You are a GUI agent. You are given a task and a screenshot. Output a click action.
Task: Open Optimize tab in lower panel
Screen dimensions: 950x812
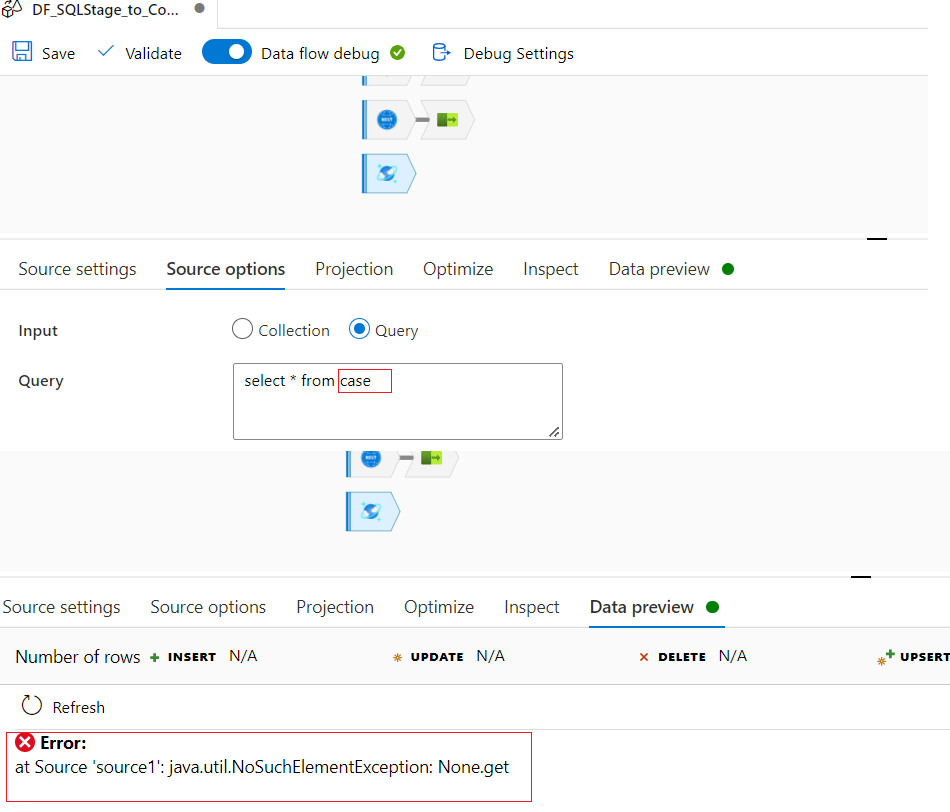click(439, 607)
